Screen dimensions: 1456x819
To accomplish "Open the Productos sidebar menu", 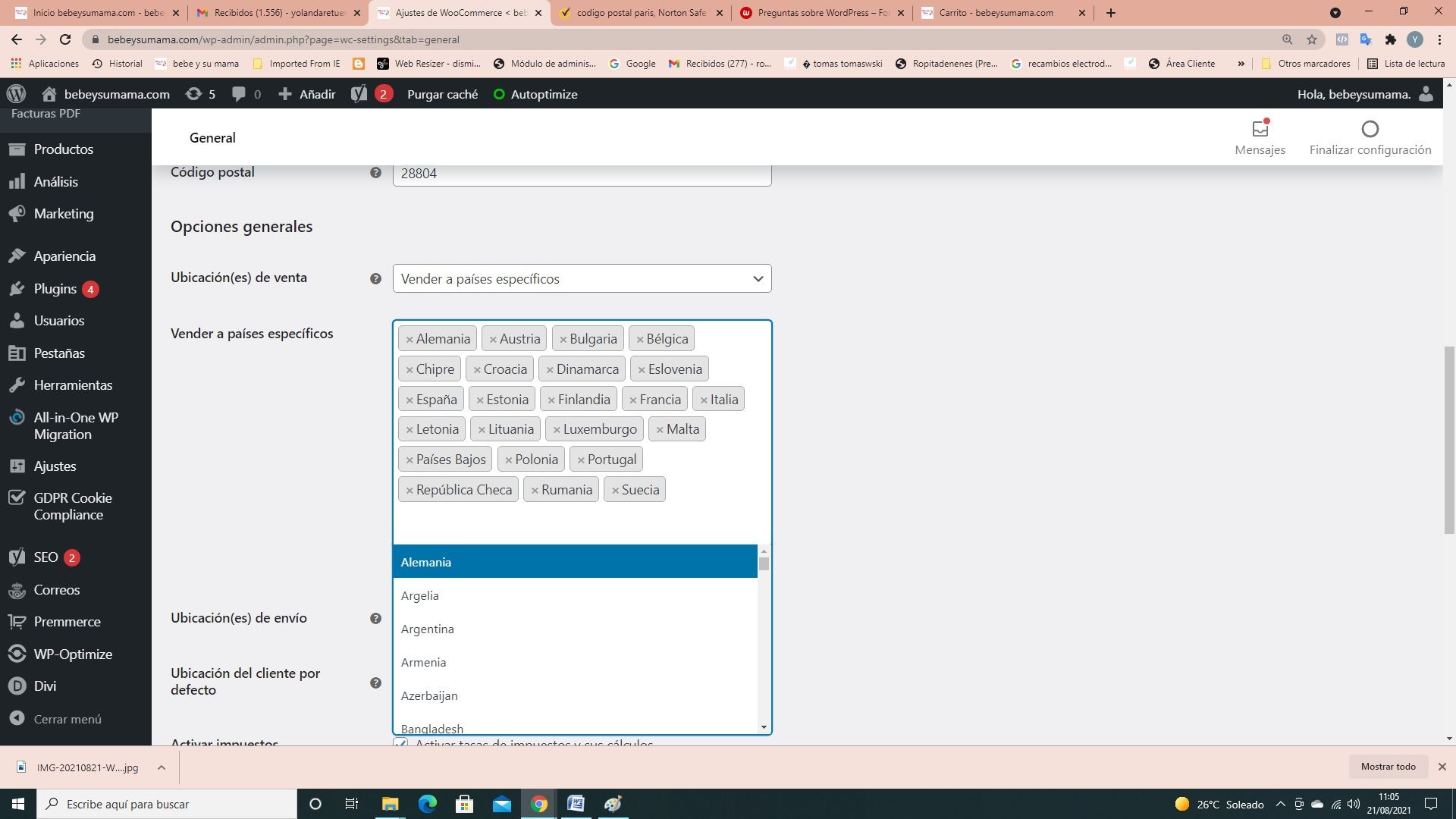I will coord(63,149).
